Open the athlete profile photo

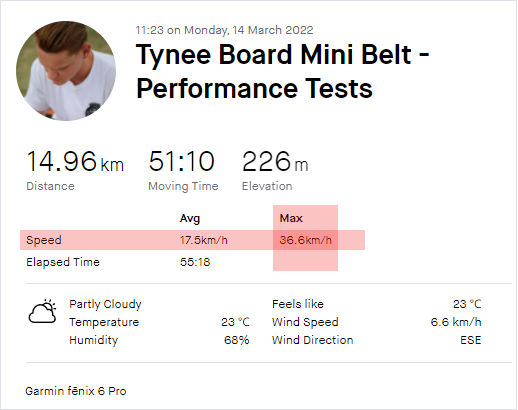tap(66, 71)
